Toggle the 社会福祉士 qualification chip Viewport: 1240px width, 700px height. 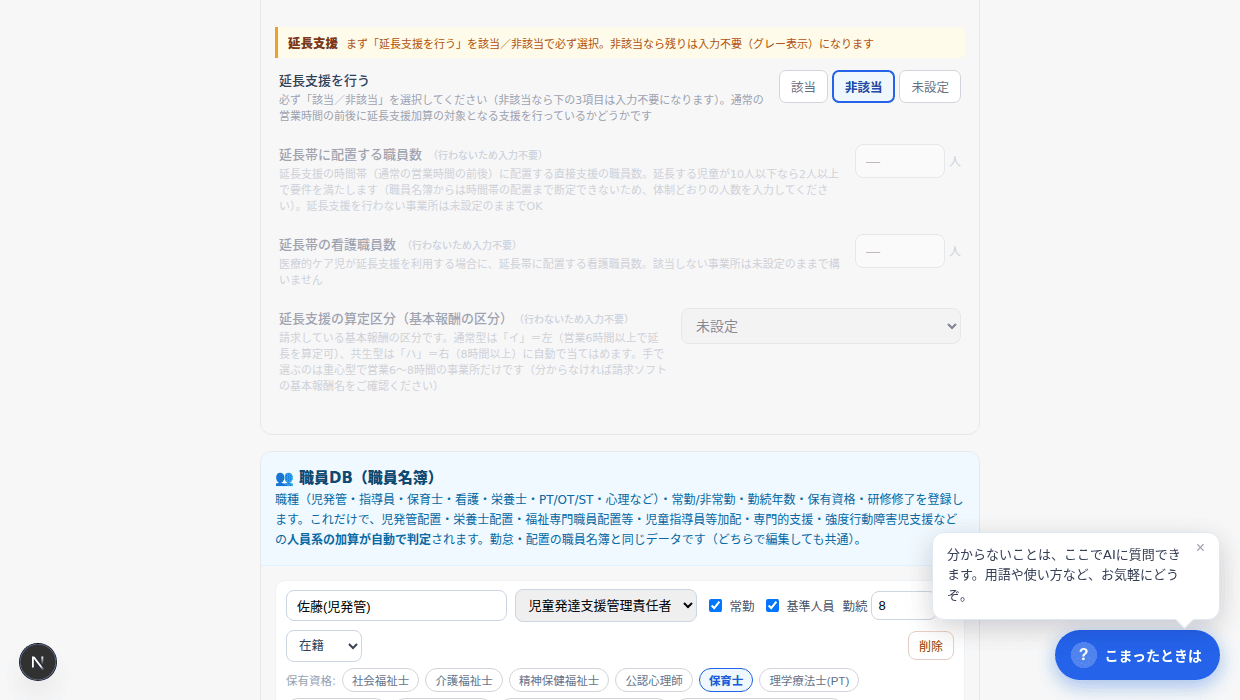(381, 681)
